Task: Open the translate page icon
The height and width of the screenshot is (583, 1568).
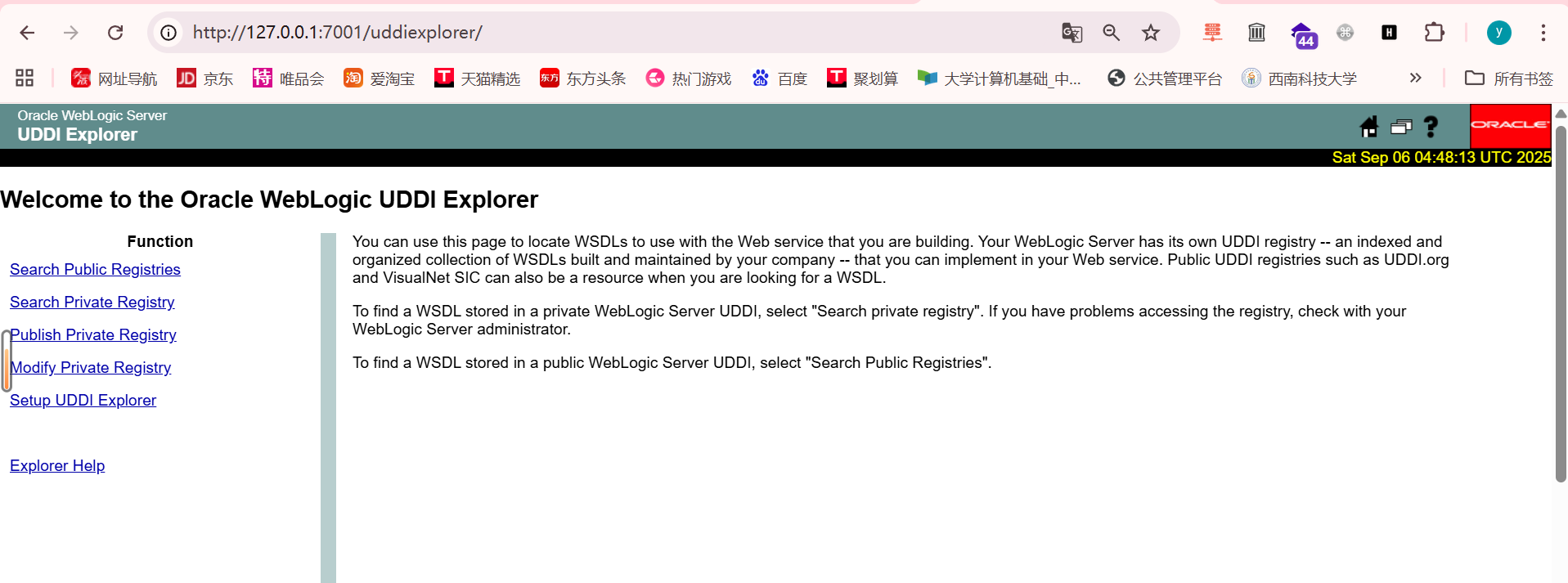Action: [1072, 33]
